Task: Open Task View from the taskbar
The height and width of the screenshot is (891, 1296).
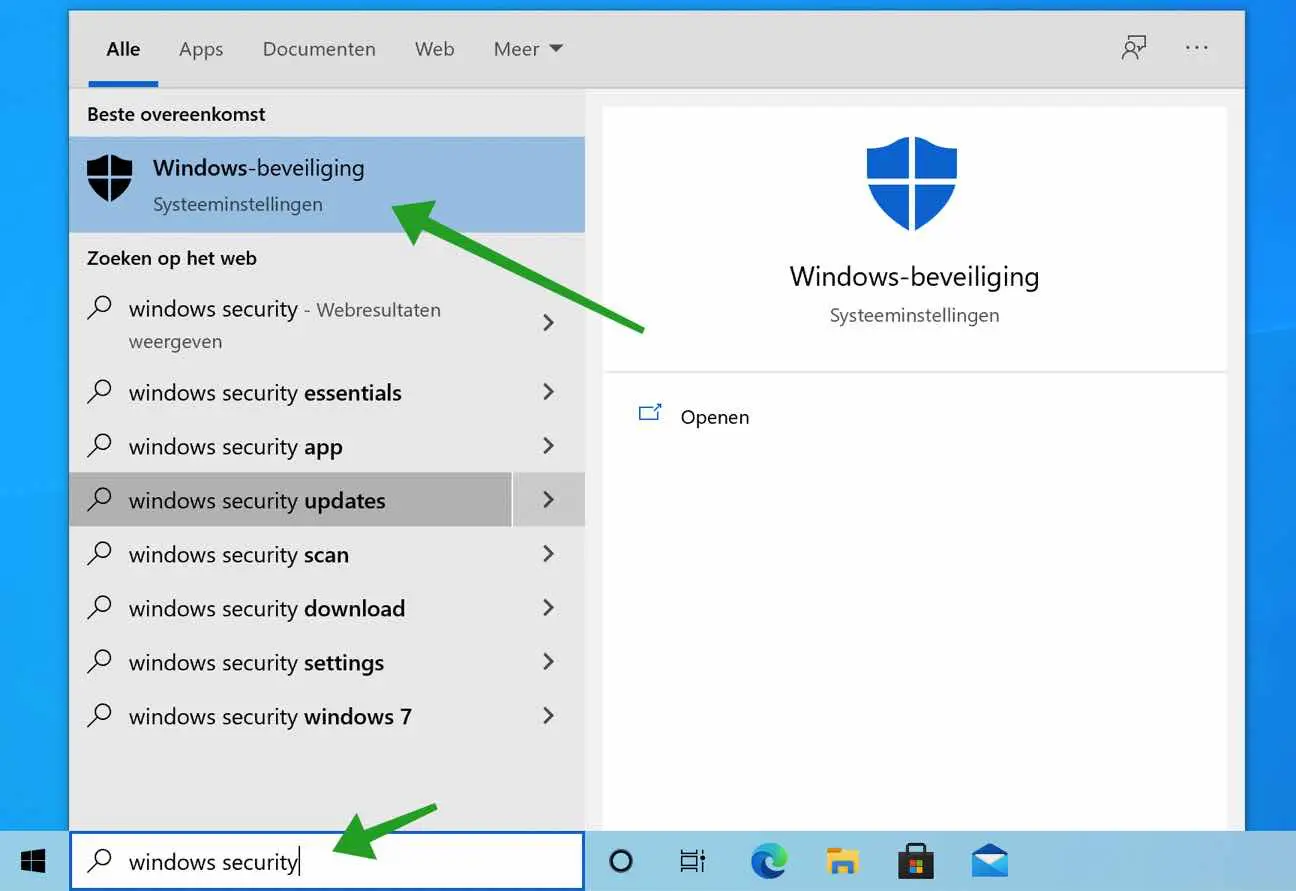Action: (x=692, y=861)
